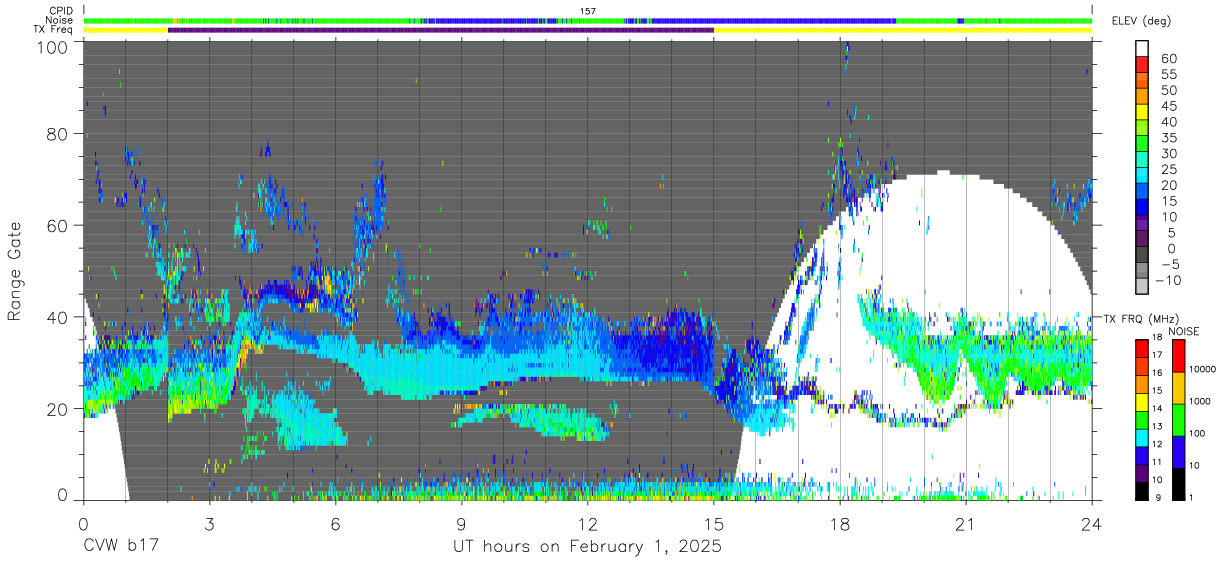Click the red top segment of the TX FRQ colorbar
The height and width of the screenshot is (567, 1228).
tap(1141, 346)
